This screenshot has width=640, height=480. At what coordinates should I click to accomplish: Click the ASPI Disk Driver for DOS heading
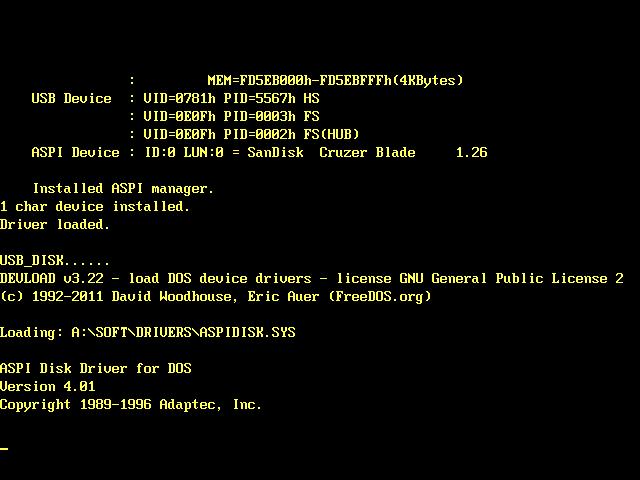coord(96,368)
